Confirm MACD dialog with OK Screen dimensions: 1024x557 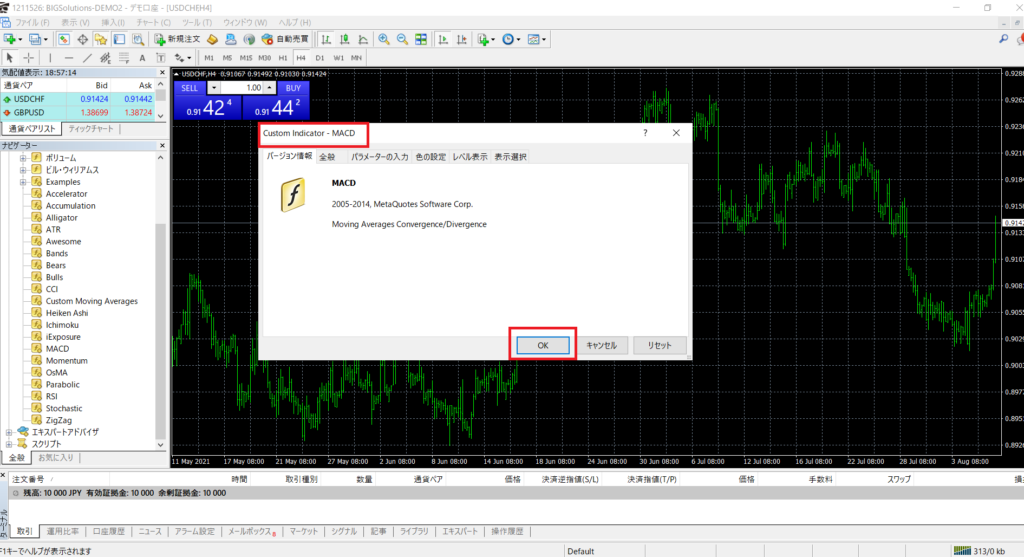[x=543, y=345]
